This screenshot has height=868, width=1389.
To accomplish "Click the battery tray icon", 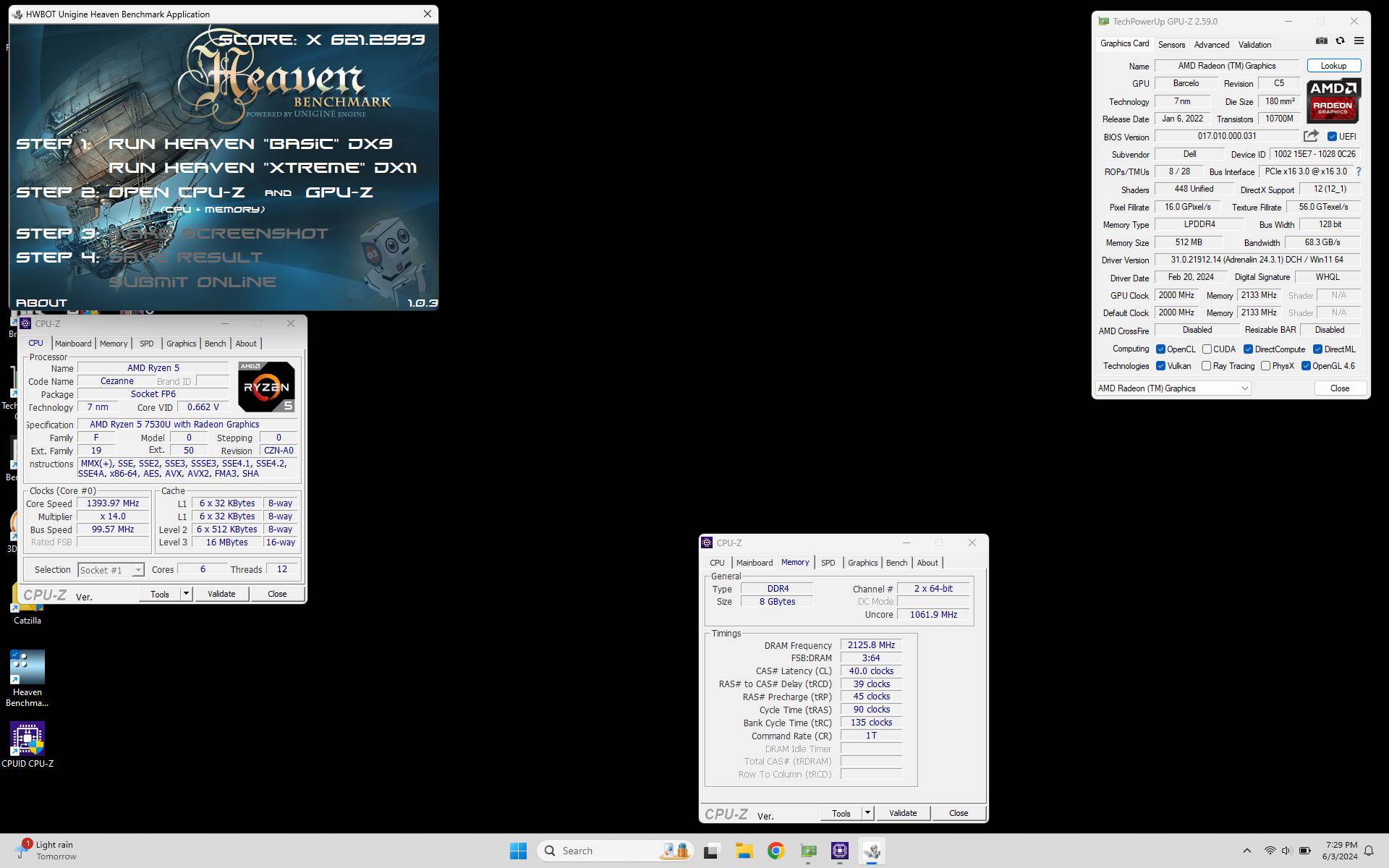I will pos(1304,851).
